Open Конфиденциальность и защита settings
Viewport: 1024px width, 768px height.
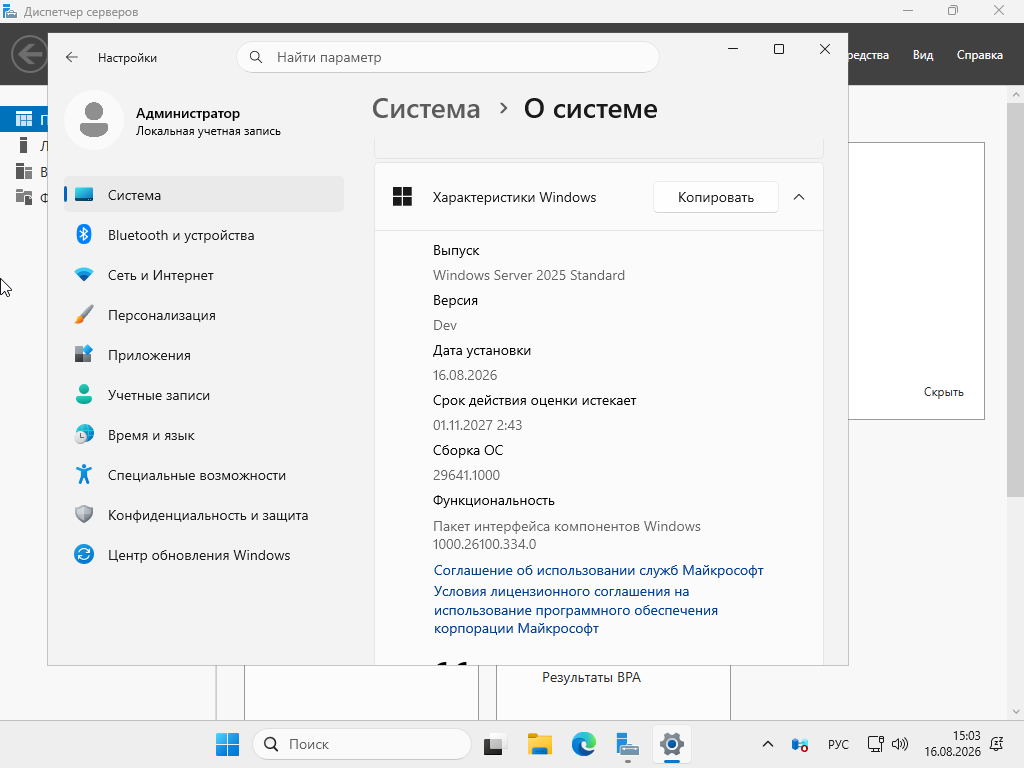click(204, 515)
